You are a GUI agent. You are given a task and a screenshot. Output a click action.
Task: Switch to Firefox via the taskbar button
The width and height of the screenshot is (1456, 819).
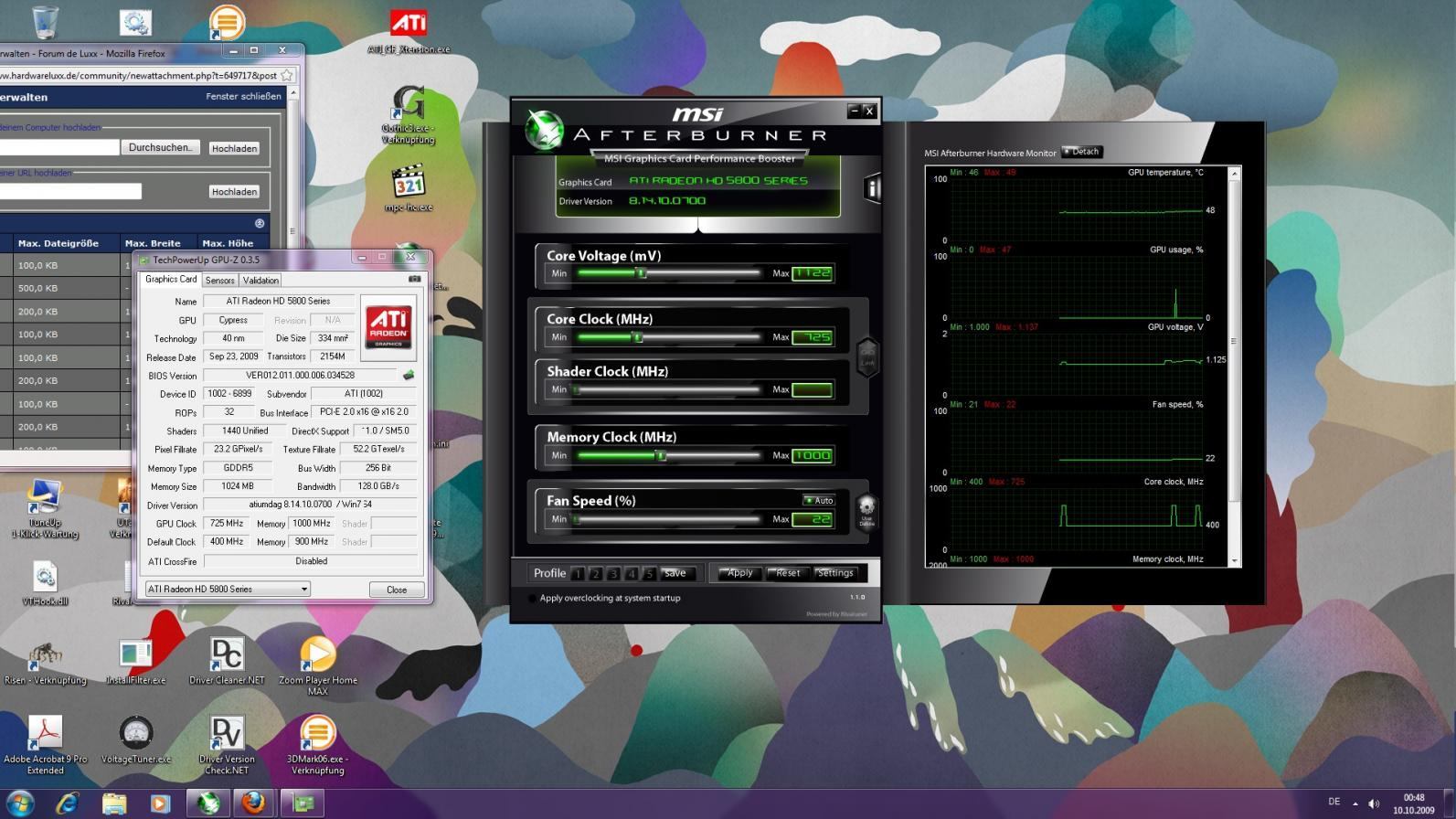click(x=255, y=803)
